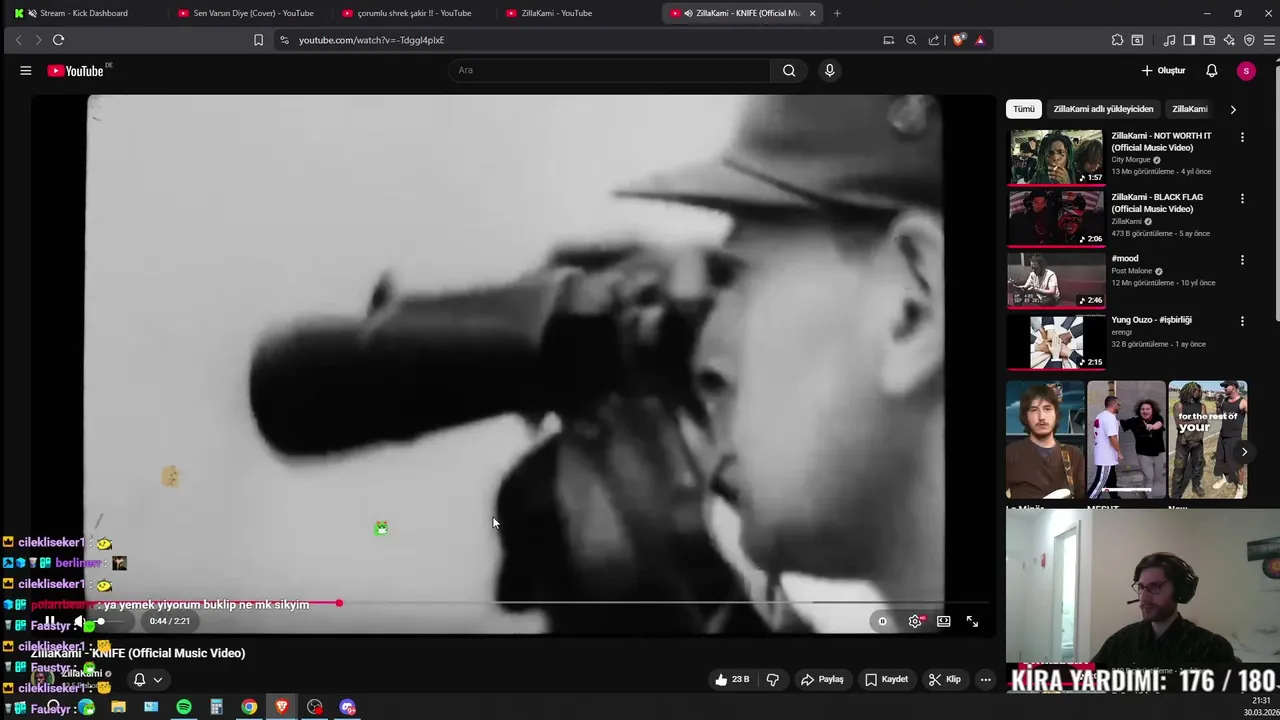Image resolution: width=1280 pixels, height=720 pixels.
Task: Start voice search with the microphone icon
Action: coord(829,71)
